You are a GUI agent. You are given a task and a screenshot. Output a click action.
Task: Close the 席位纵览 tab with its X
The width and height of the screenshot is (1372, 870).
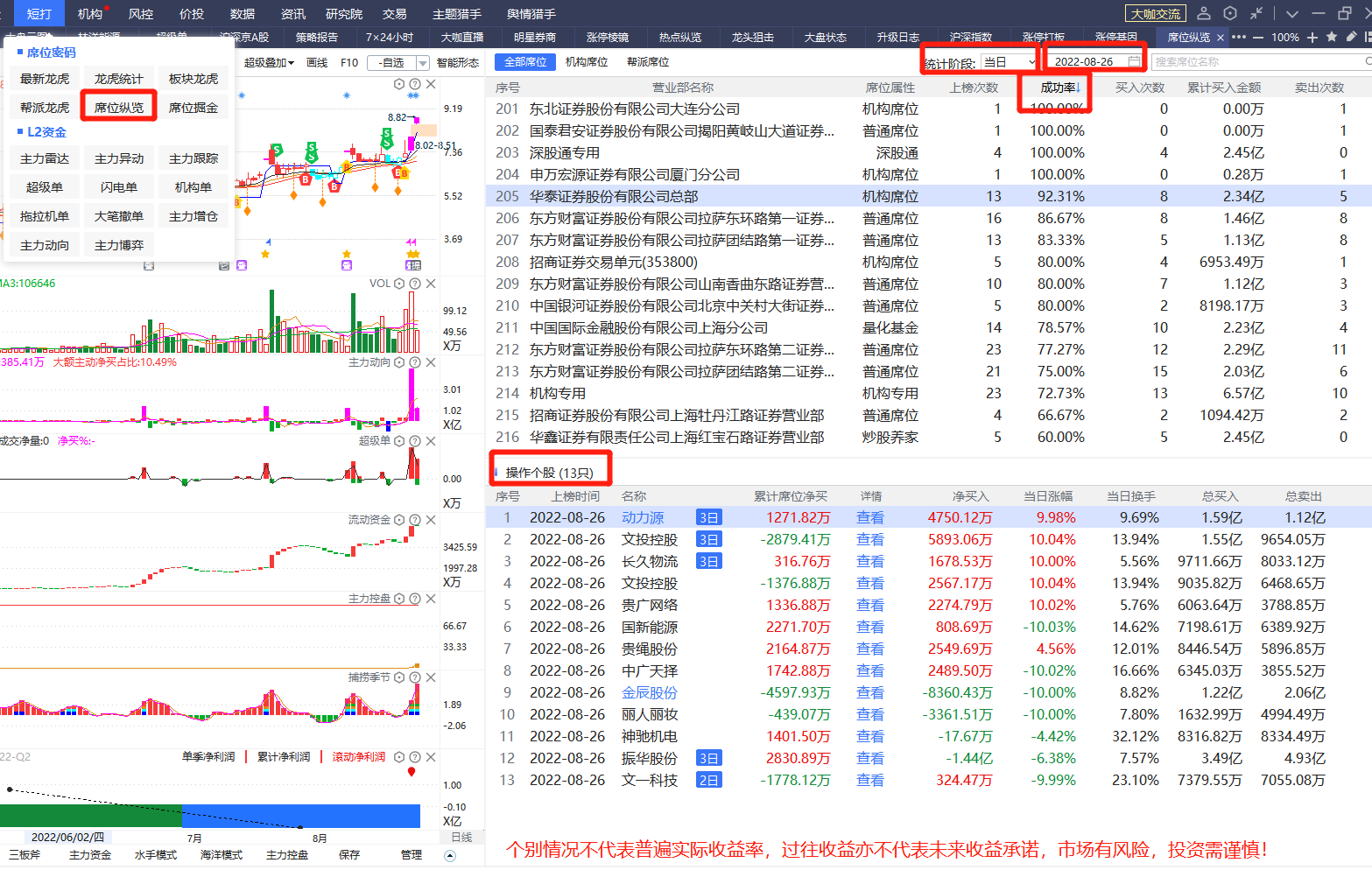coord(1221,38)
